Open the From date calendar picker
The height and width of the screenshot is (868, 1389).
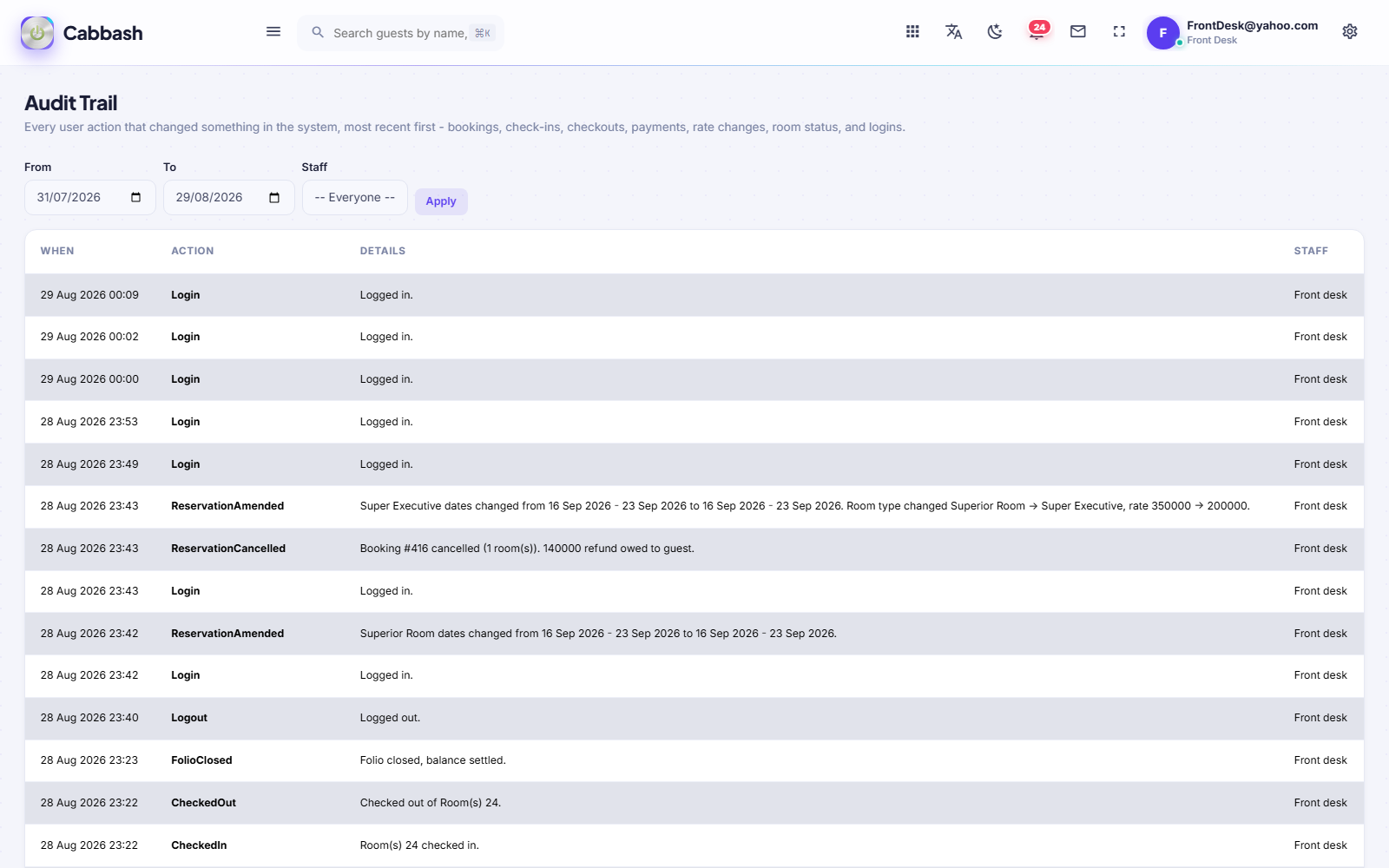click(135, 197)
